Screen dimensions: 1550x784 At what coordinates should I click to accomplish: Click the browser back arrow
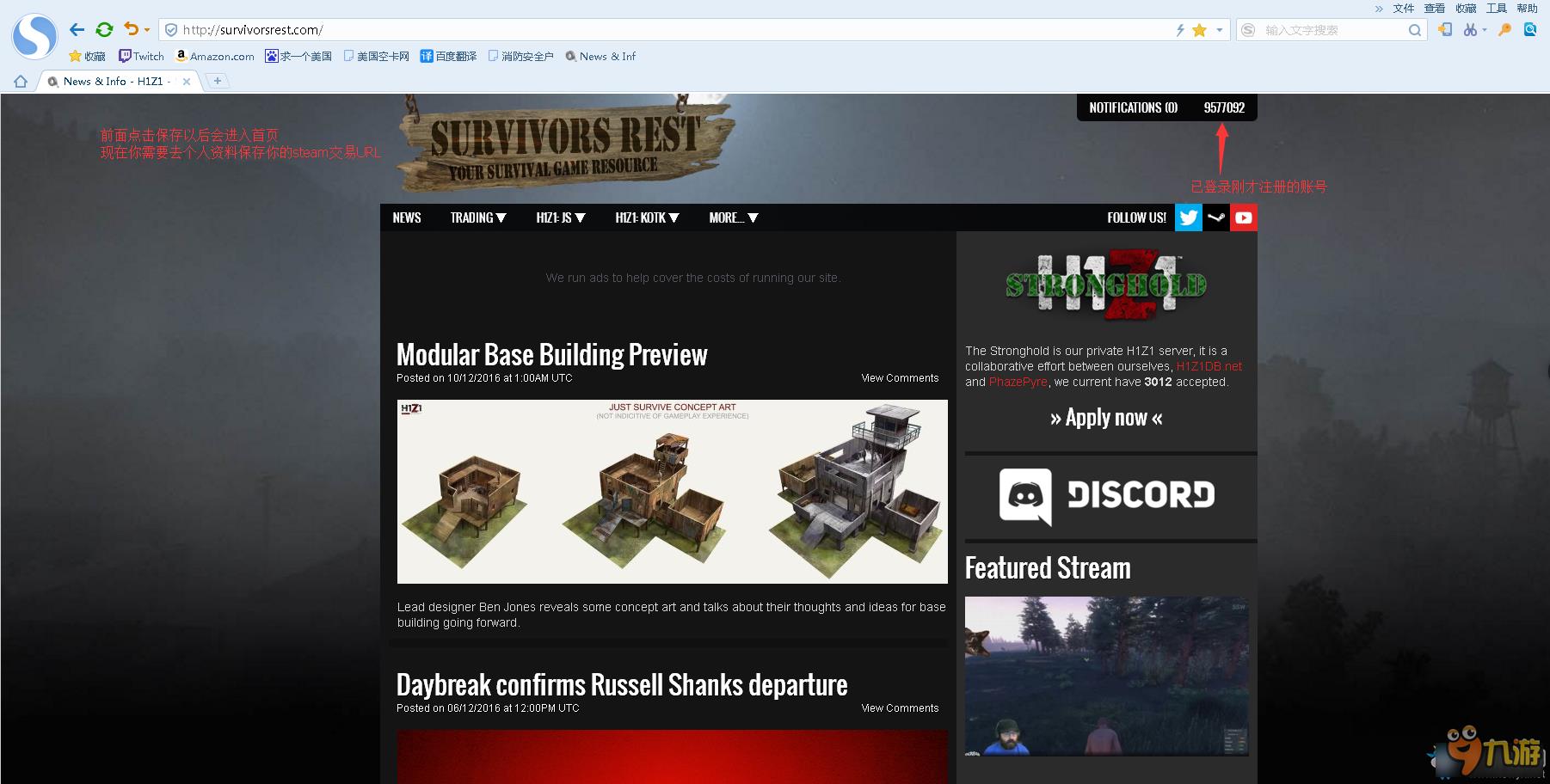[77, 29]
